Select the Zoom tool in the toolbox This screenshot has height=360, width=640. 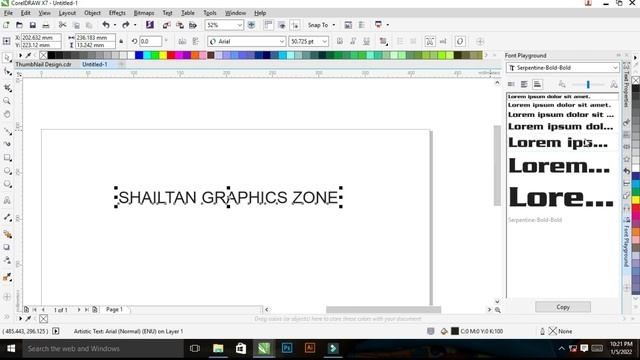point(7,101)
